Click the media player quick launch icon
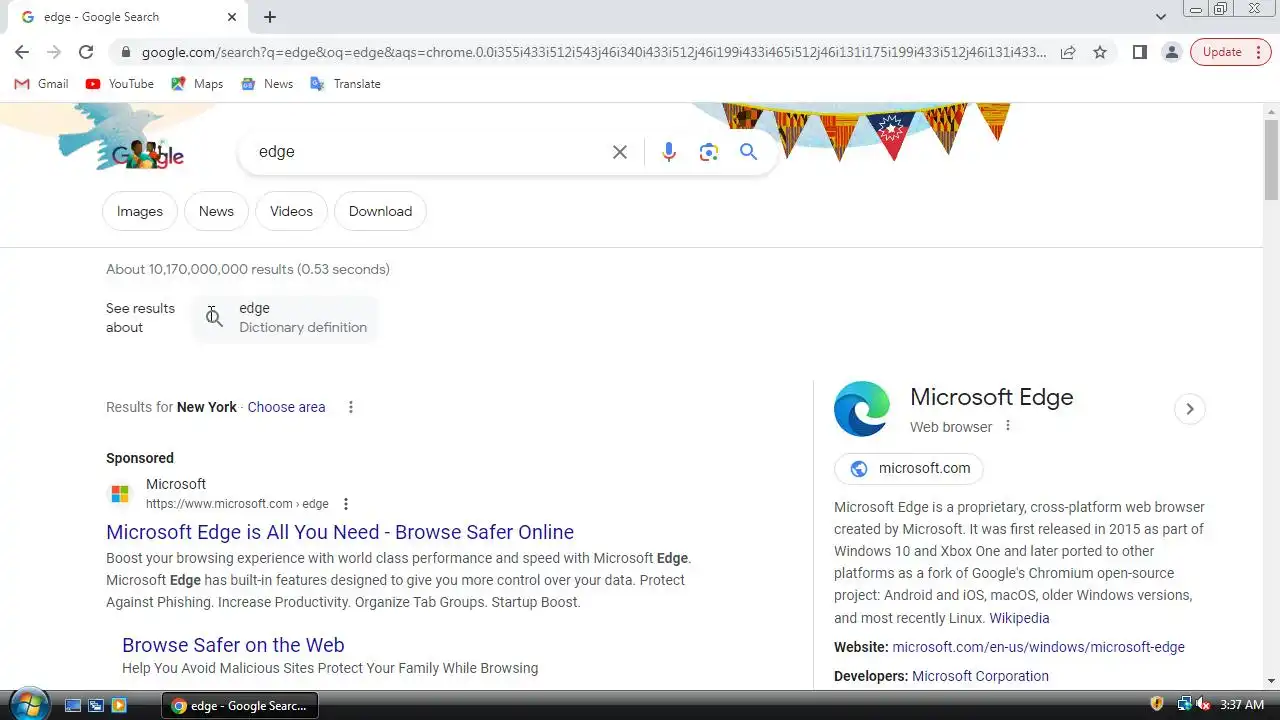The image size is (1280, 720). tap(119, 705)
